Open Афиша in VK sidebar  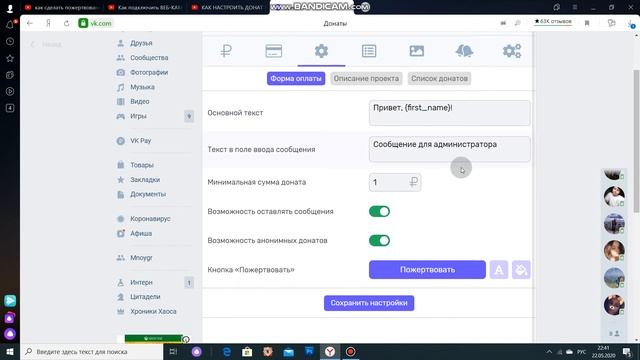tap(140, 233)
